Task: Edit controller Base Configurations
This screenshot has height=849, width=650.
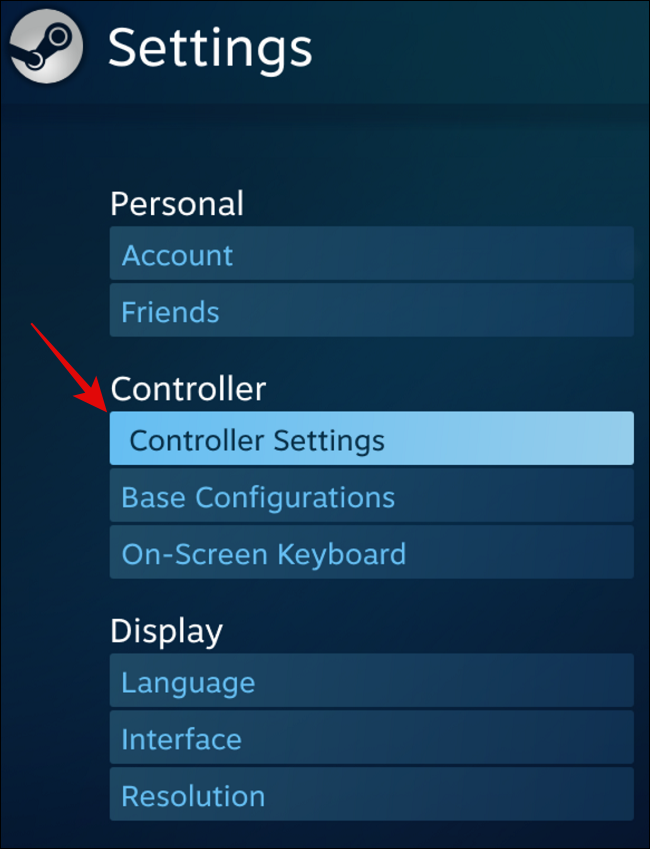Action: point(372,495)
